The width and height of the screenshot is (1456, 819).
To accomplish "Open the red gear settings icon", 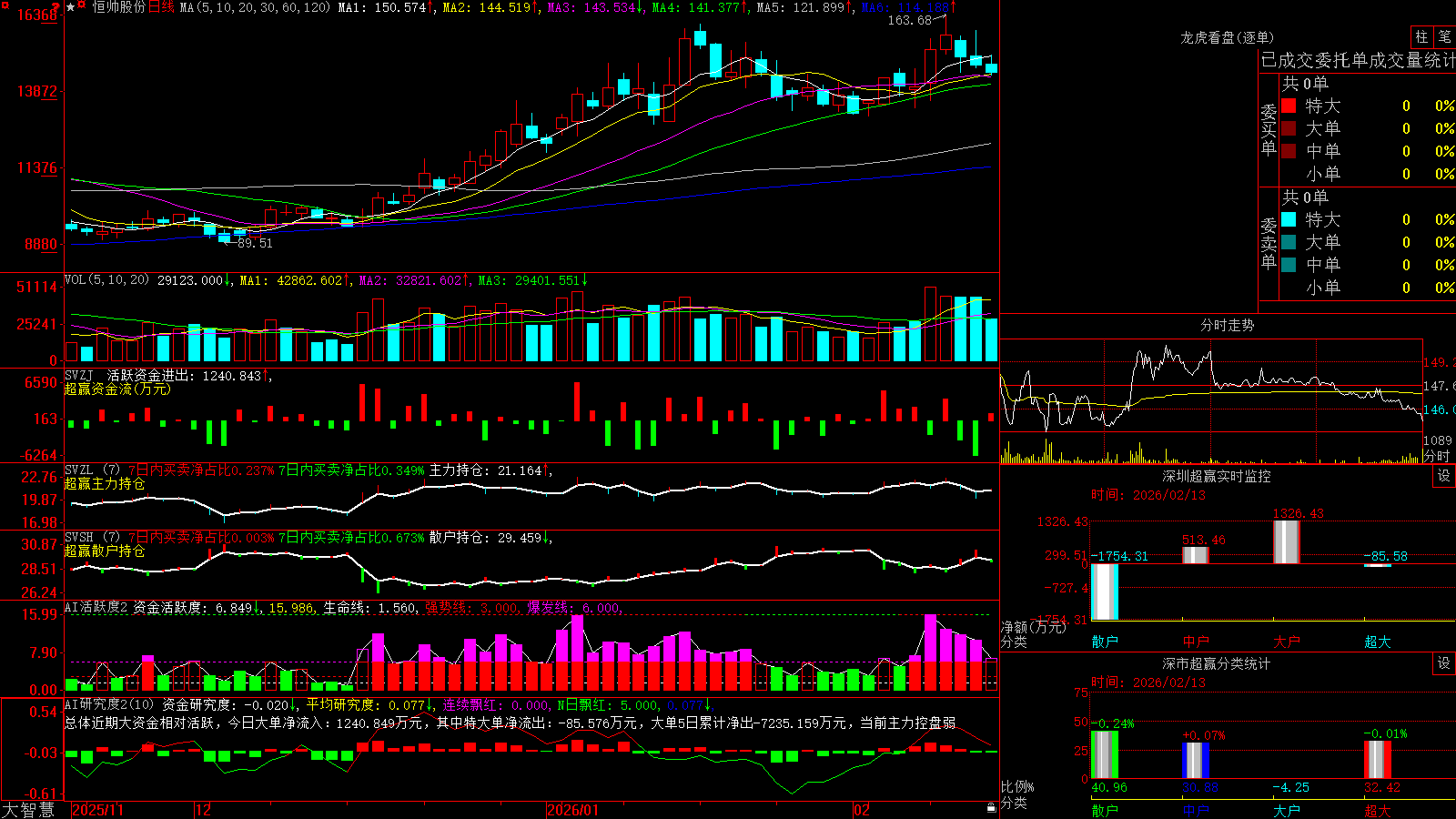I will pos(82,6).
